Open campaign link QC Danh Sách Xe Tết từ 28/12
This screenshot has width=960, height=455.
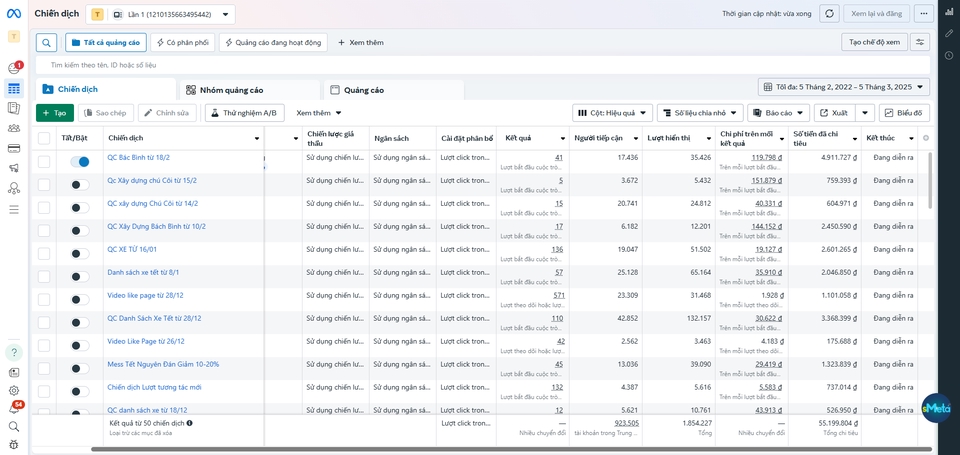(x=154, y=318)
